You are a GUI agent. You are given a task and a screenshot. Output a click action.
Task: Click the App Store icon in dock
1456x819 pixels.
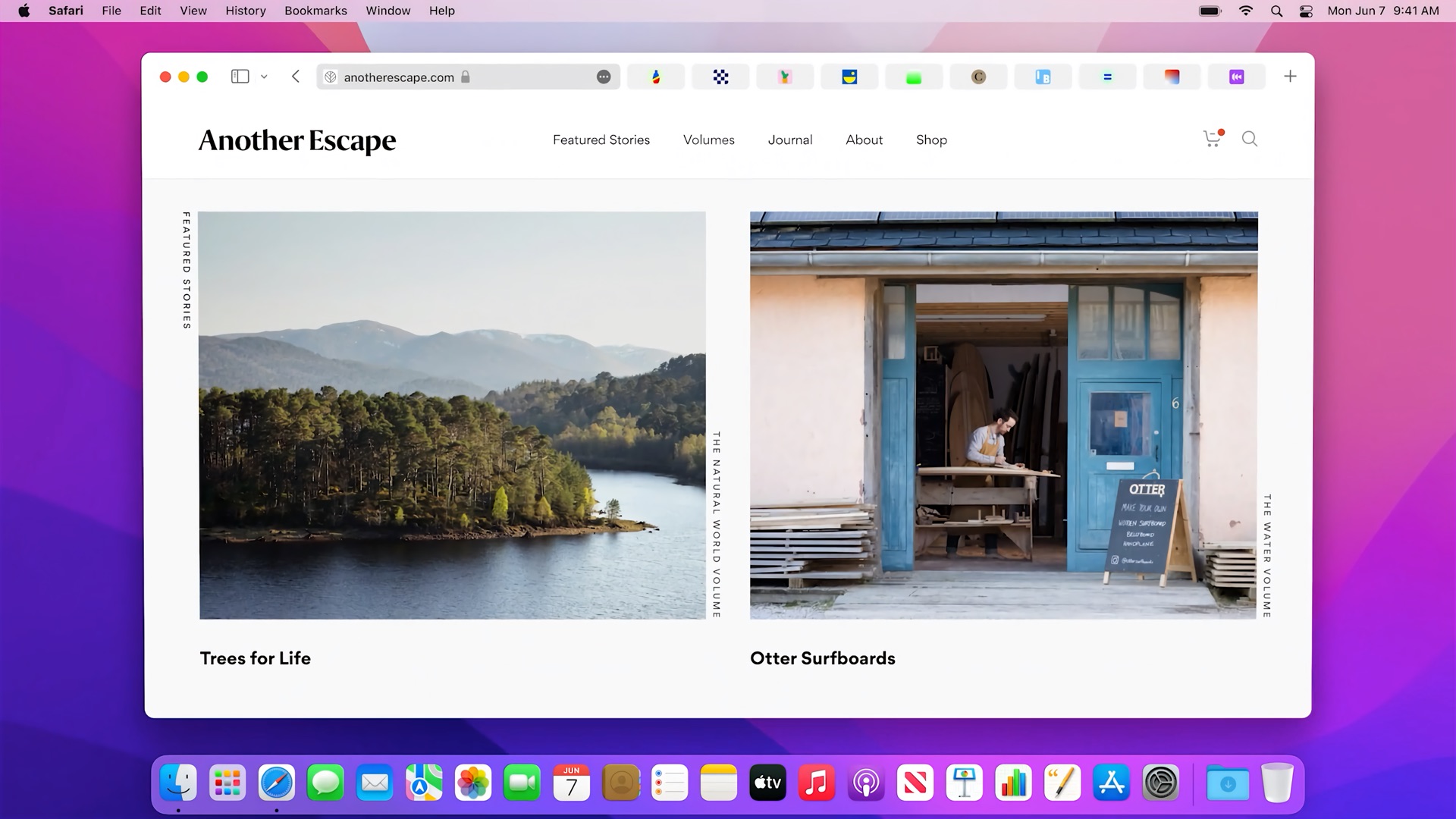[x=1111, y=783]
